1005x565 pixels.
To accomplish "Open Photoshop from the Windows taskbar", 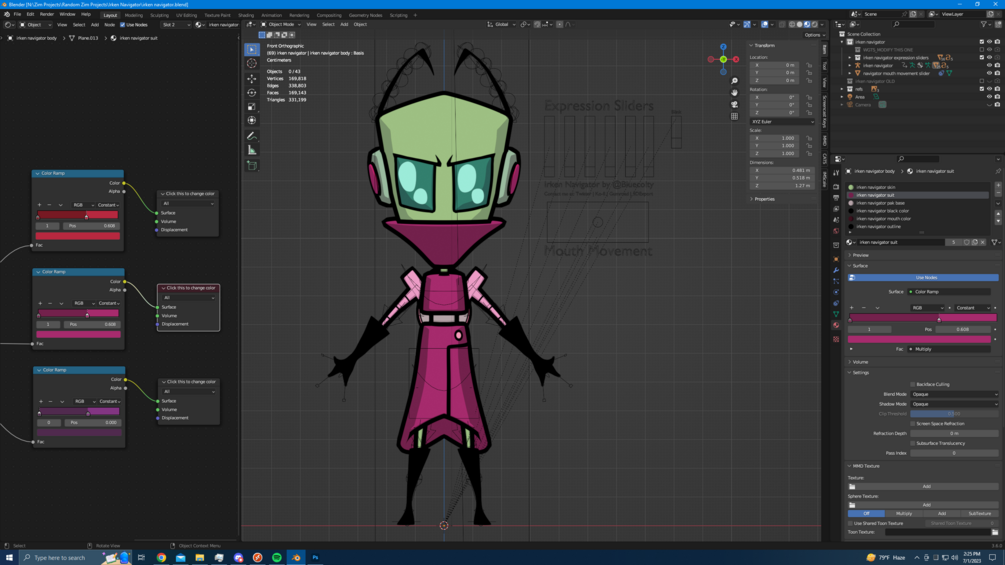I will (315, 558).
